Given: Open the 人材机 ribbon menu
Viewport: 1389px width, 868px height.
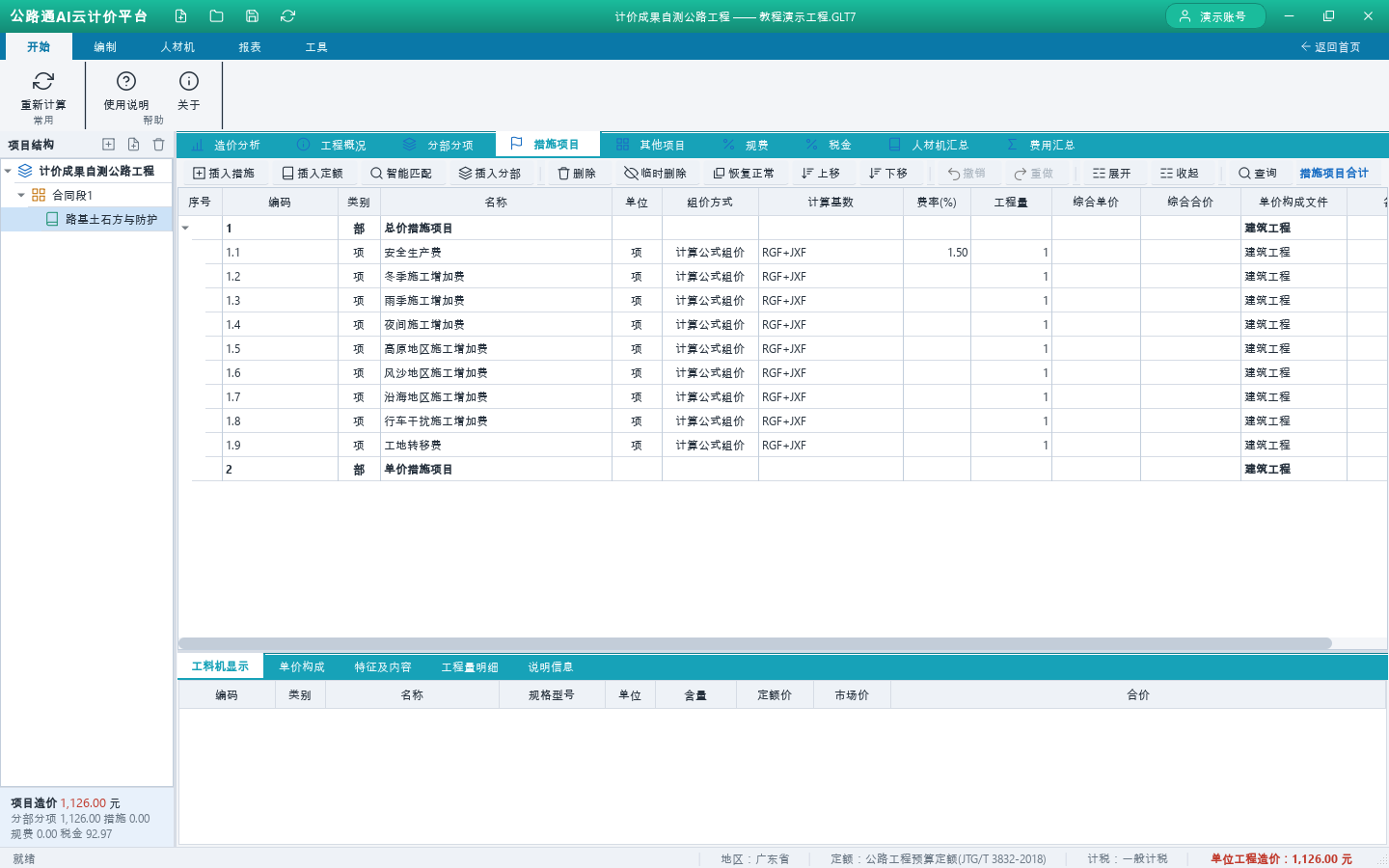Looking at the screenshot, I should (177, 47).
